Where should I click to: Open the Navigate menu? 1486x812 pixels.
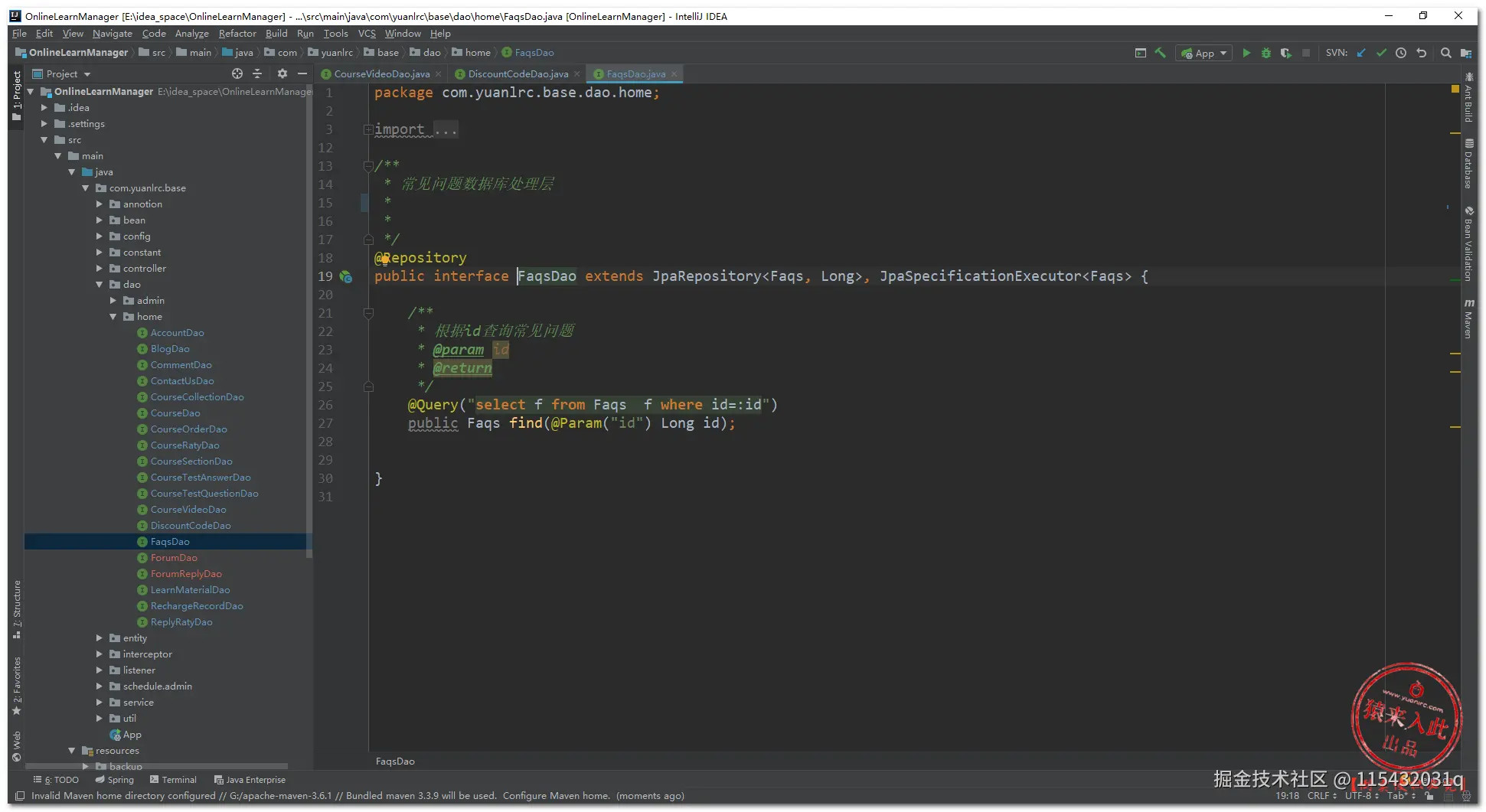tap(113, 34)
